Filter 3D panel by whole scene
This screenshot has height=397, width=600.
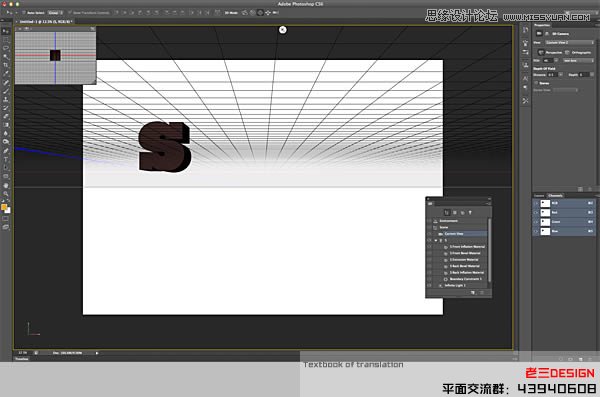[447, 212]
